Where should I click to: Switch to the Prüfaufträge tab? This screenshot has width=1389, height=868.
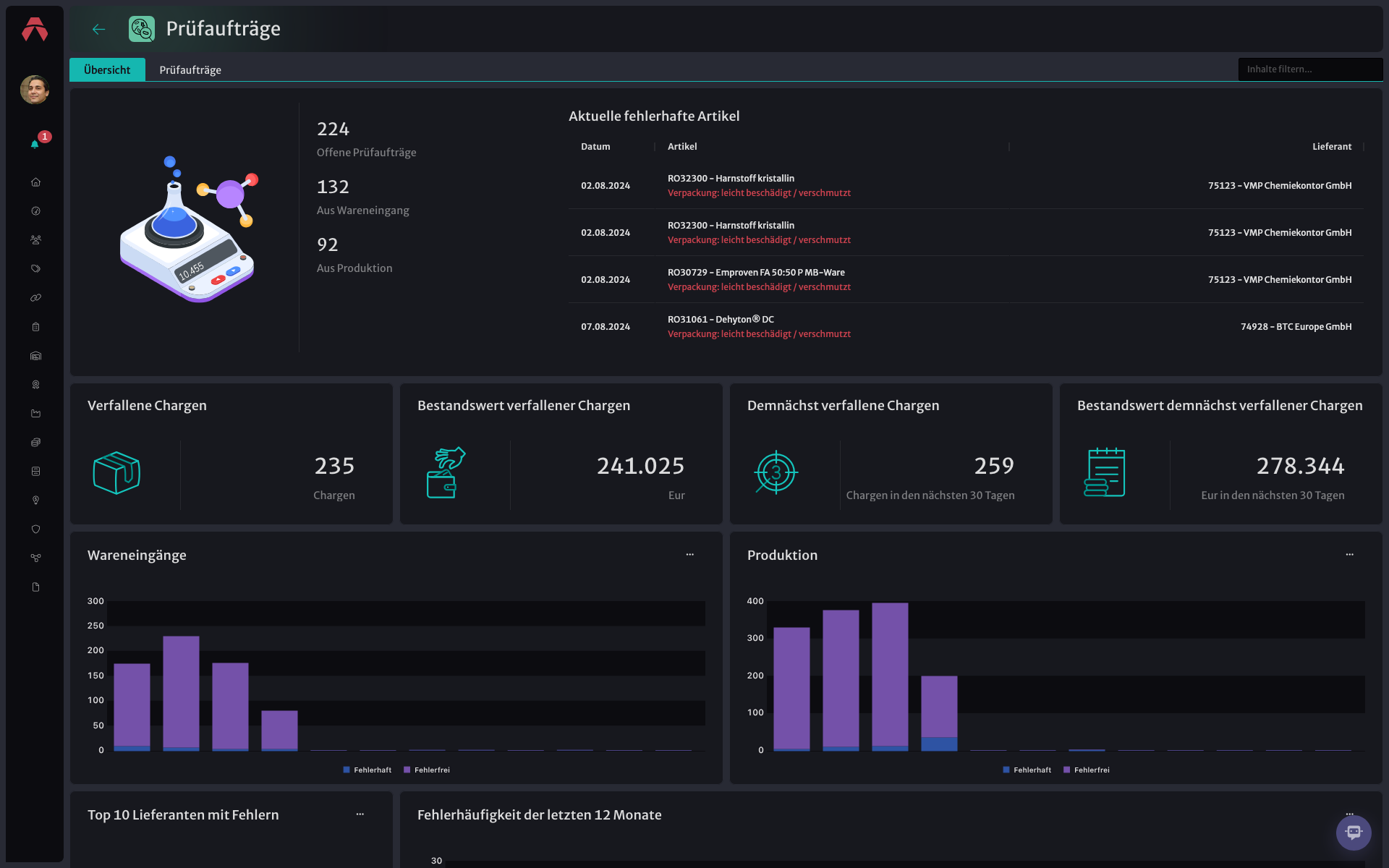pos(190,69)
